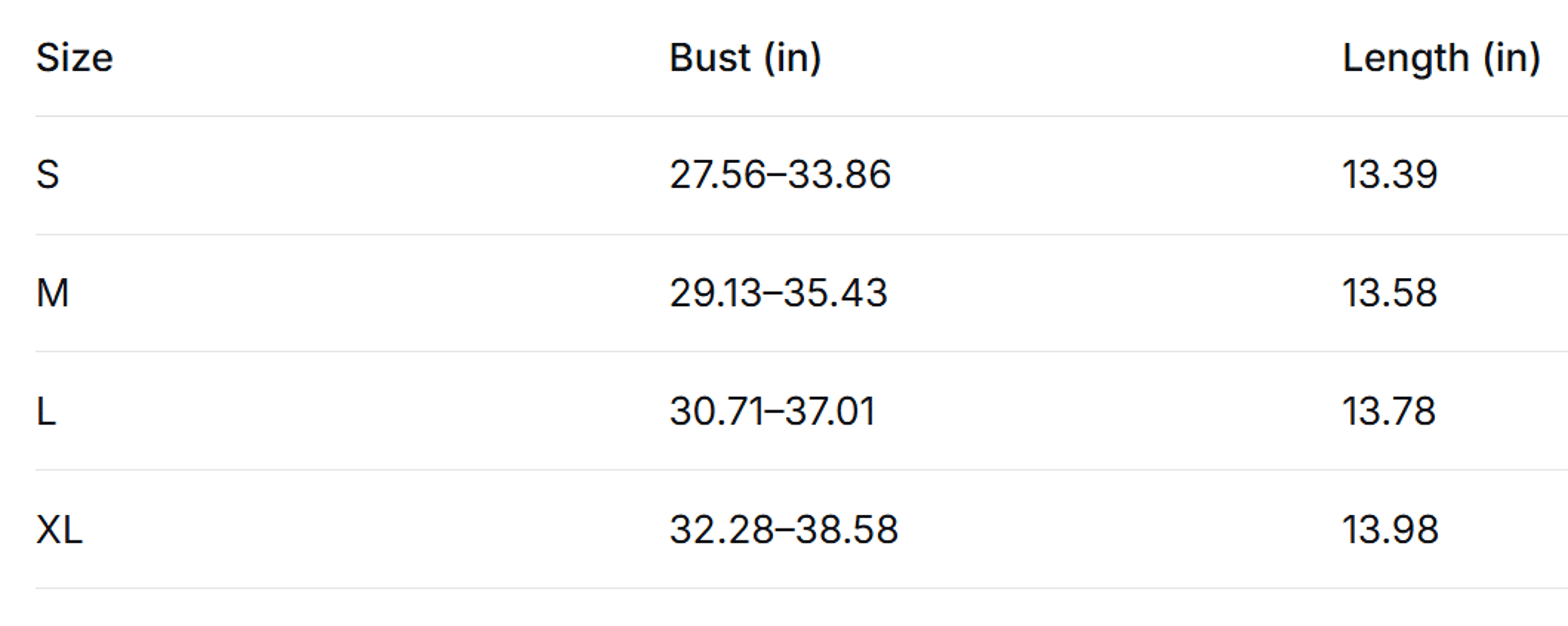Click the Bust (in) column header

pos(746,58)
